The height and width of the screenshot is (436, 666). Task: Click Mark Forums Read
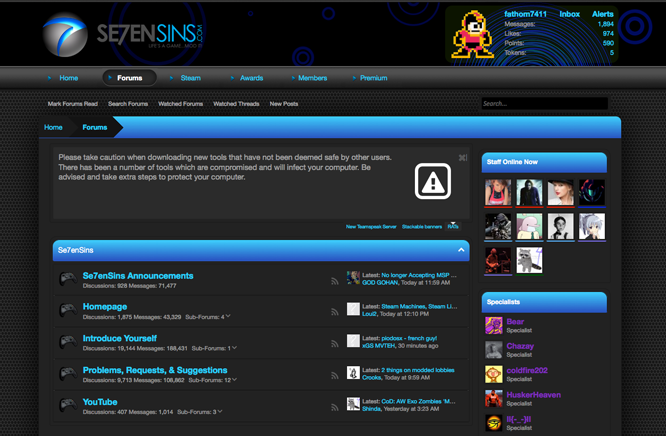pyautogui.click(x=73, y=104)
